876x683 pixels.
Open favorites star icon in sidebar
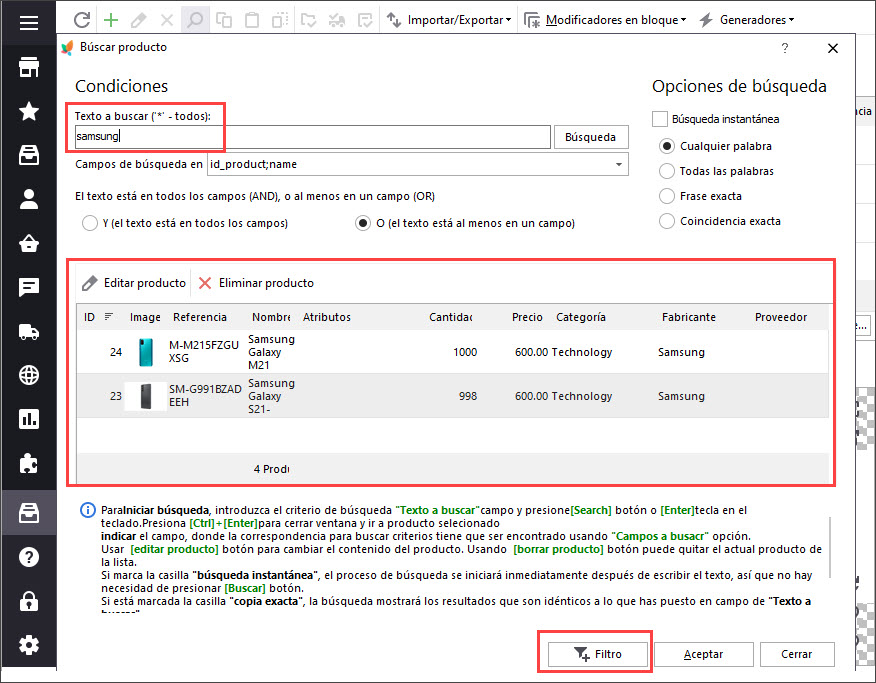pos(28,111)
